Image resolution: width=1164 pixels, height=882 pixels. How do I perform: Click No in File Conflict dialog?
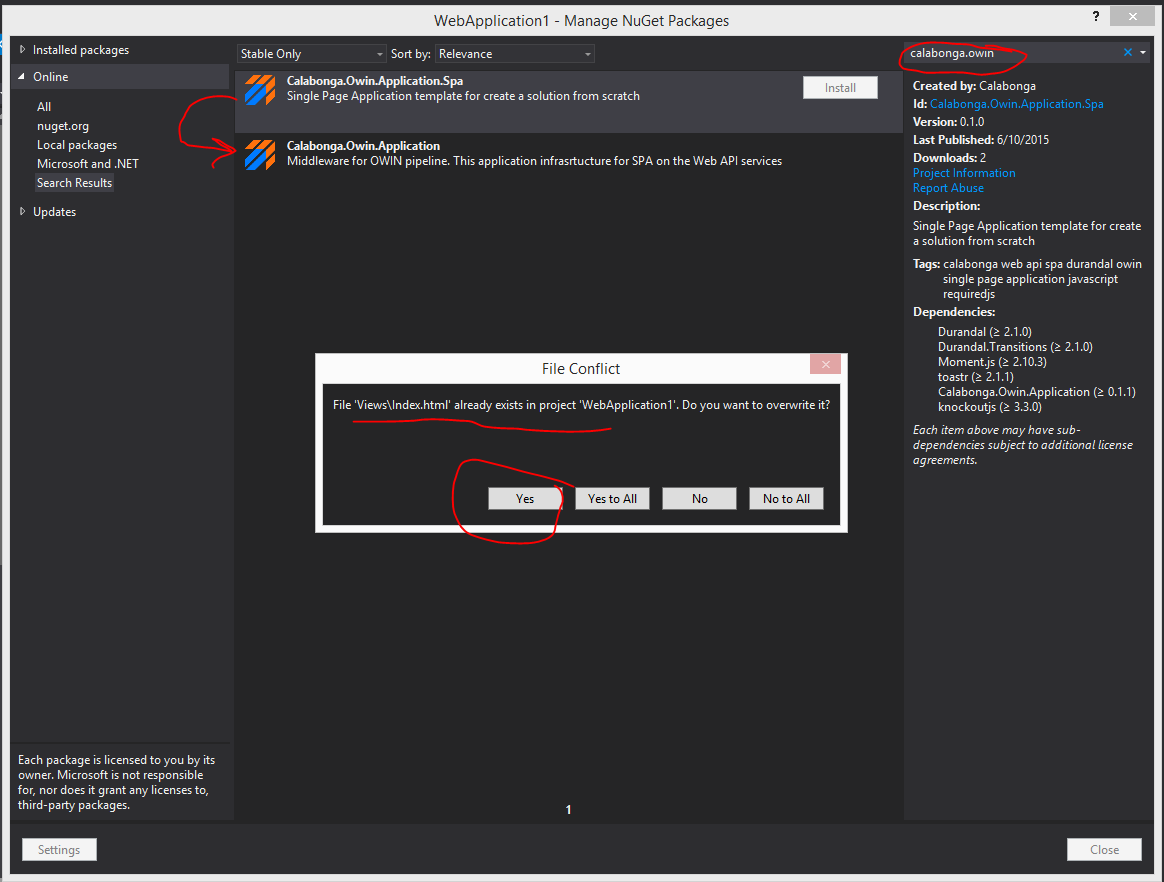[x=699, y=499]
